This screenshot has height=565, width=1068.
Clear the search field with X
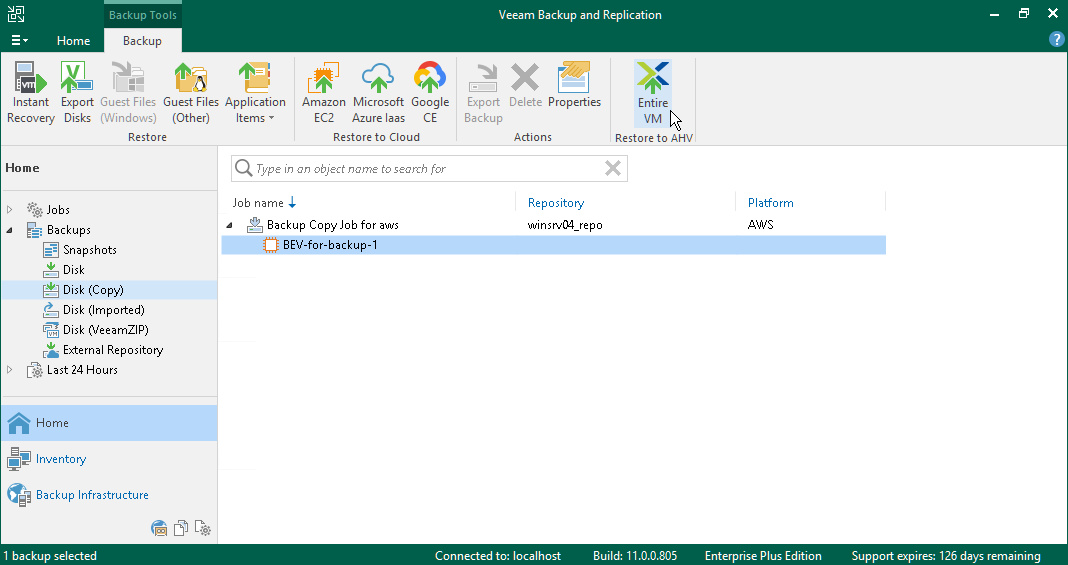(613, 168)
